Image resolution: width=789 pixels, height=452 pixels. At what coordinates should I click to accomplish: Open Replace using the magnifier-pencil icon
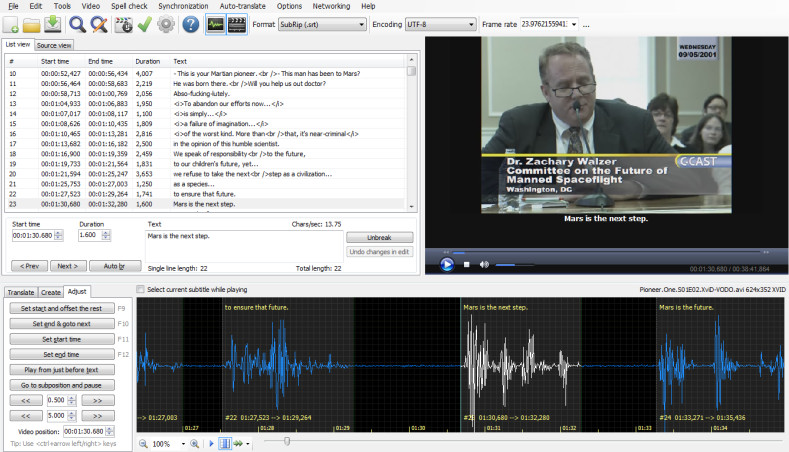[x=99, y=24]
